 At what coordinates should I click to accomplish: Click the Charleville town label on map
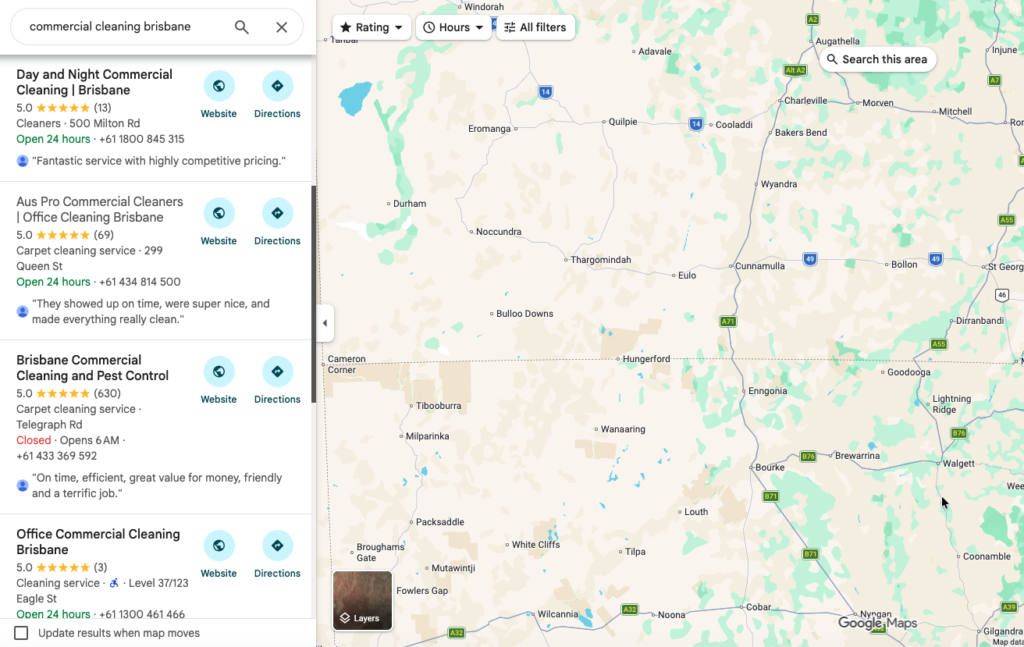pos(805,101)
